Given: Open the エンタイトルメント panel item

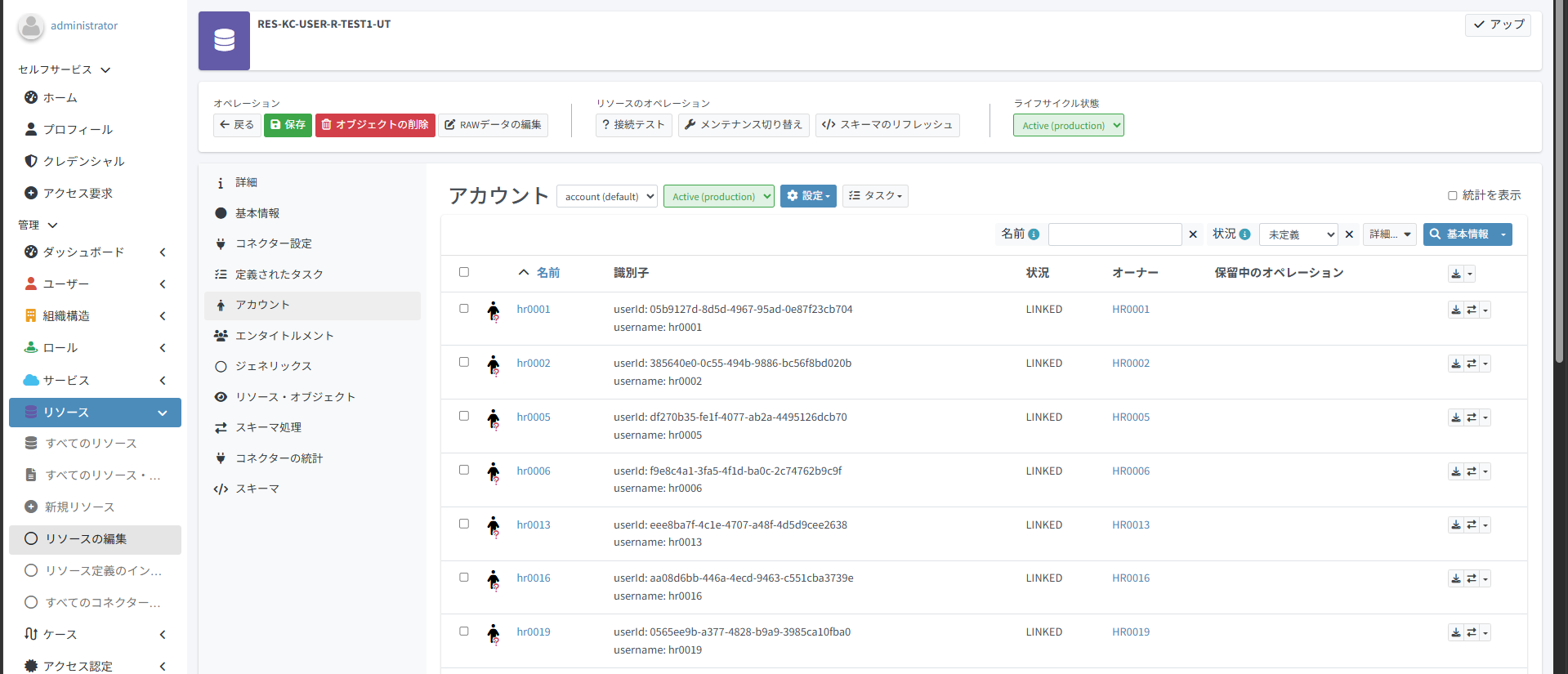Looking at the screenshot, I should pyautogui.click(x=312, y=336).
